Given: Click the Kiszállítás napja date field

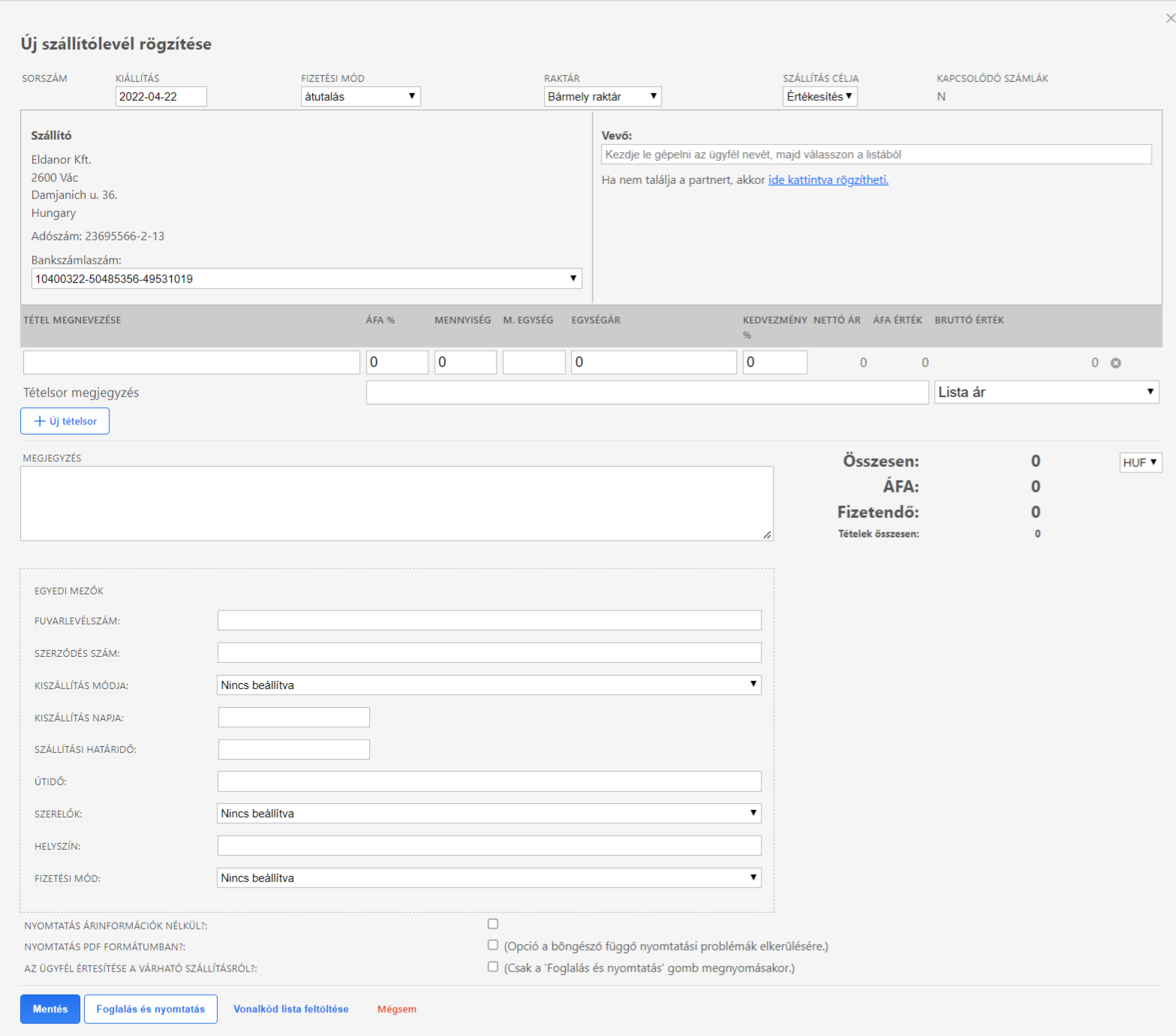Looking at the screenshot, I should tap(294, 717).
